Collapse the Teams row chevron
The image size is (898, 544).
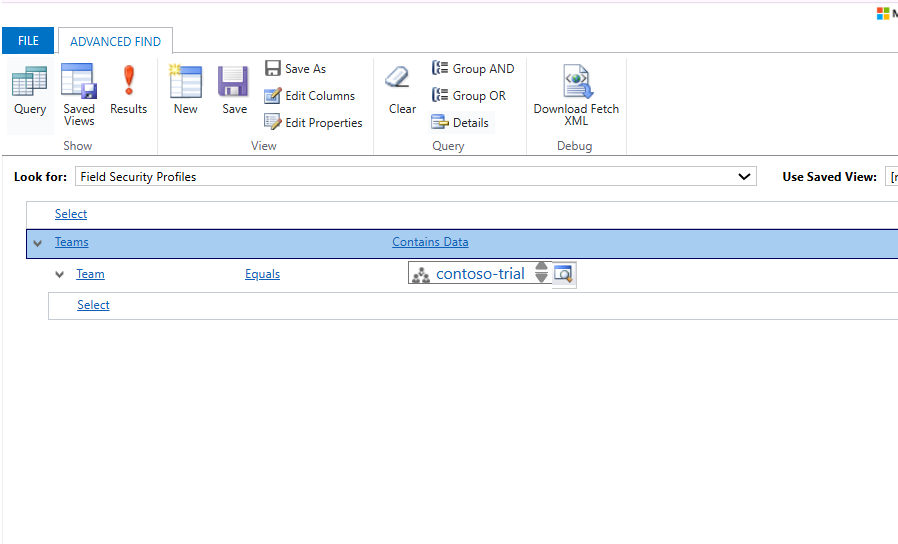coord(38,243)
